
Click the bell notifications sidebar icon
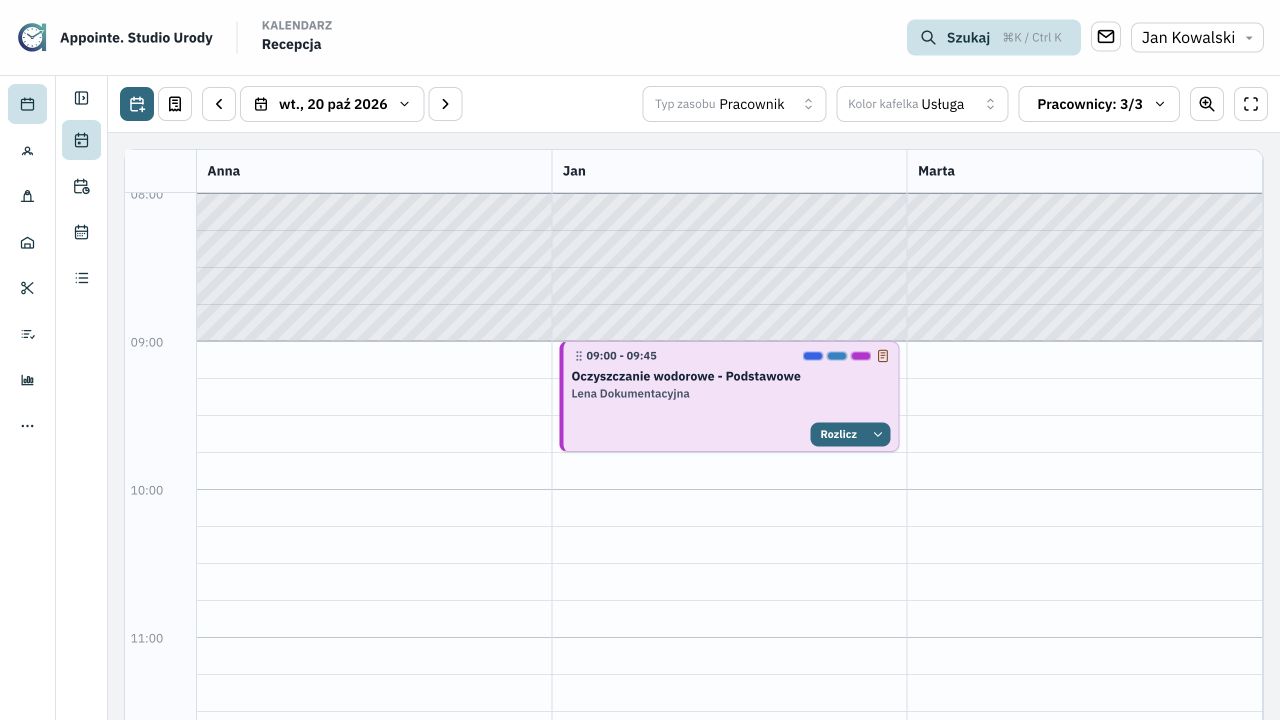point(27,196)
